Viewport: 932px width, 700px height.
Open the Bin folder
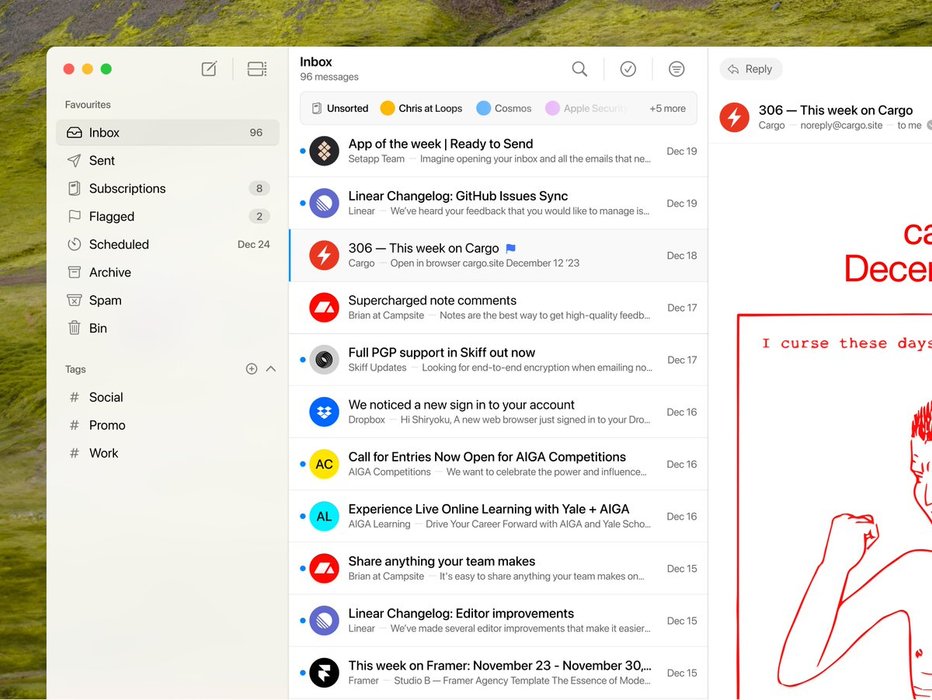pyautogui.click(x=168, y=328)
